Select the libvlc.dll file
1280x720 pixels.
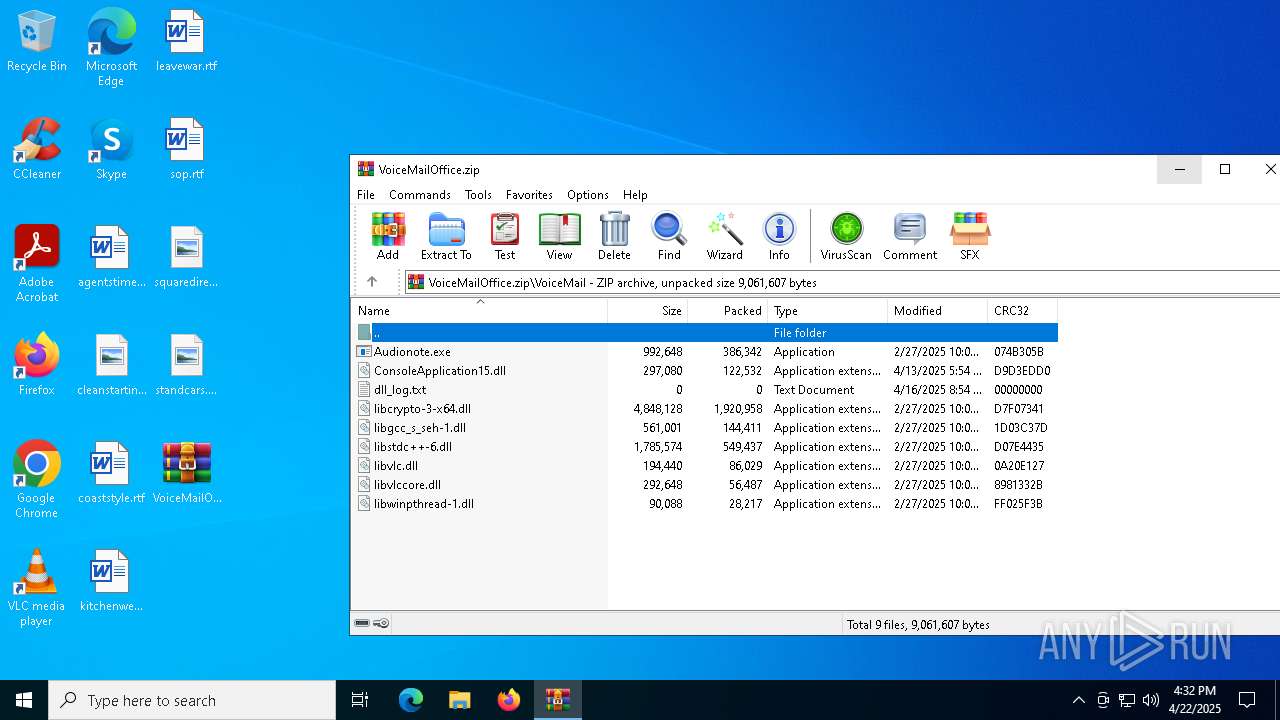pos(705,466)
